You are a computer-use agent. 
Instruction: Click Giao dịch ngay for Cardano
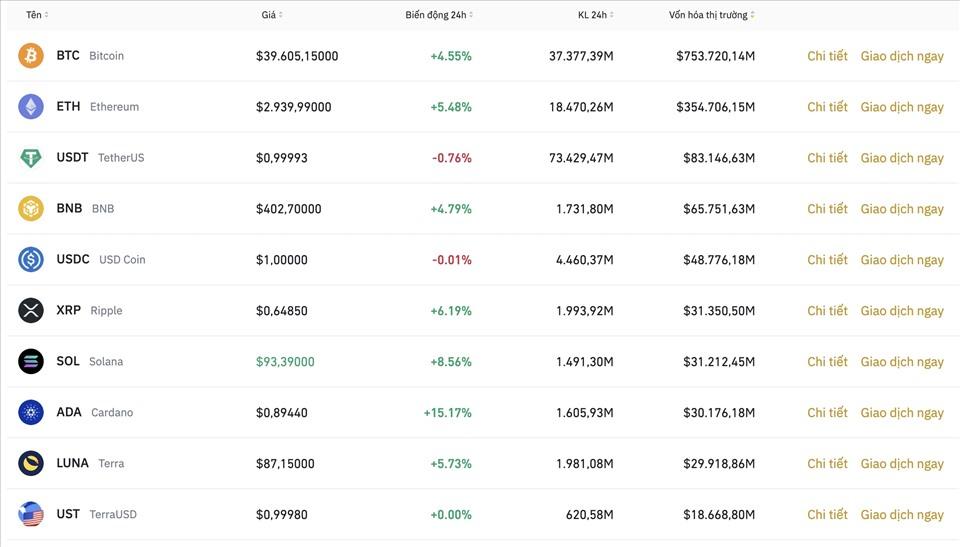tap(902, 413)
